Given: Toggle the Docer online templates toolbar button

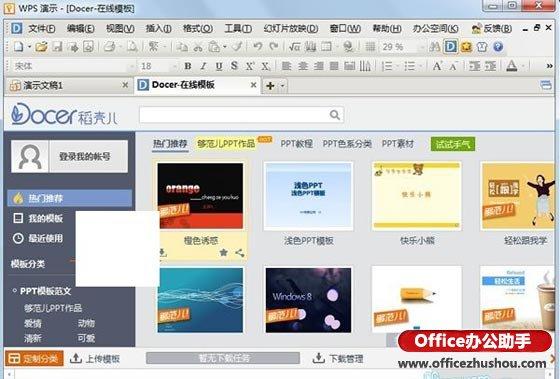Looking at the screenshot, I should point(450,46).
